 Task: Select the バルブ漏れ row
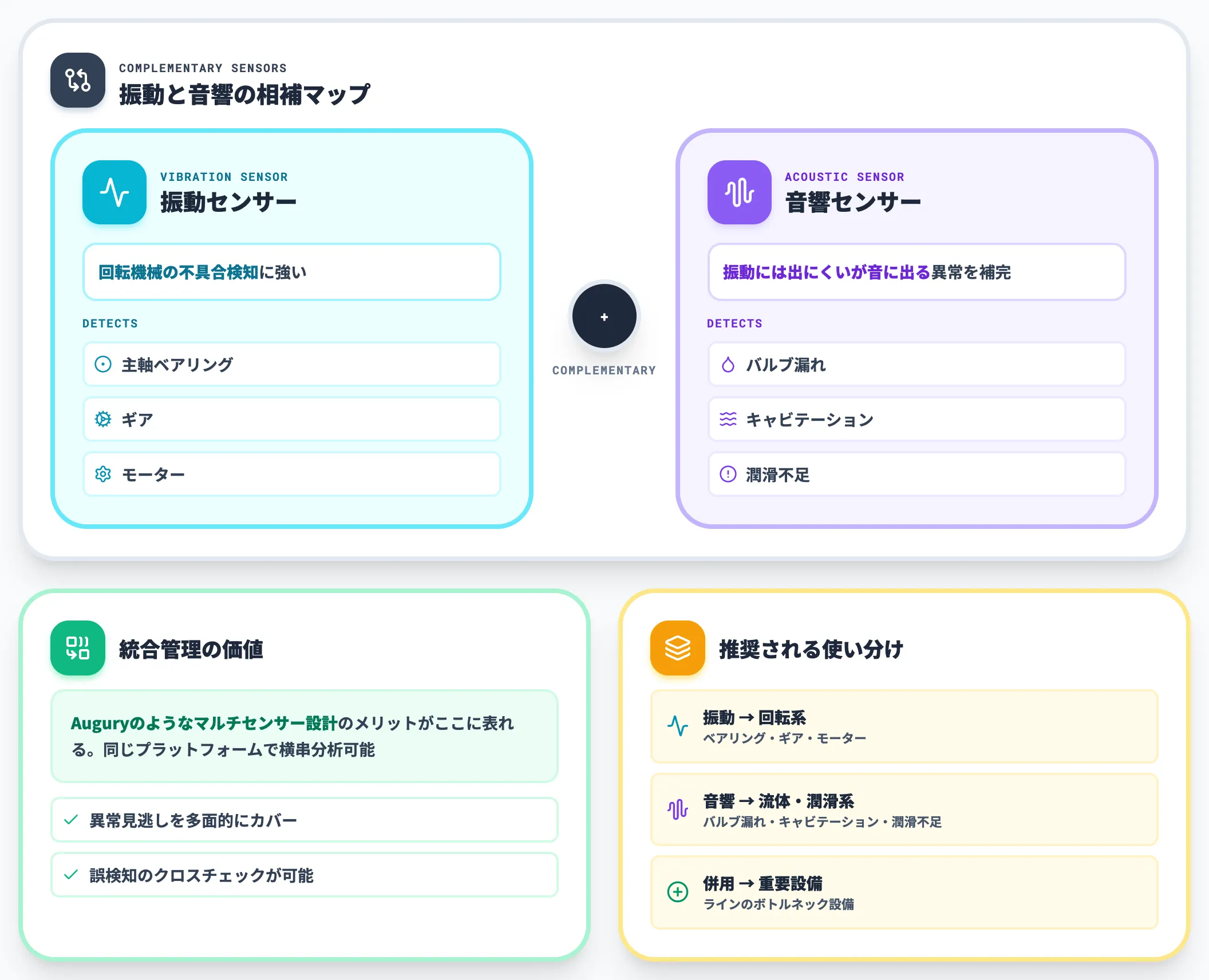pos(917,364)
